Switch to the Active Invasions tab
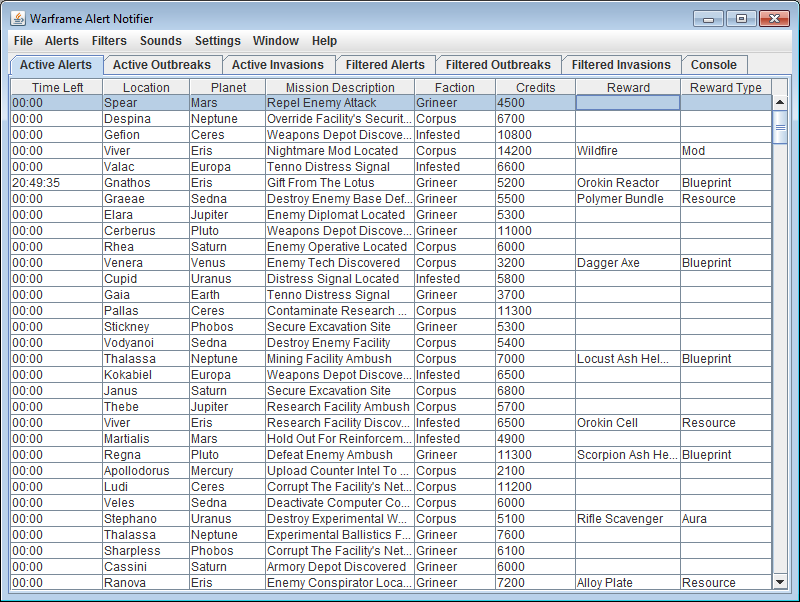This screenshot has height=602, width=800. [x=278, y=65]
